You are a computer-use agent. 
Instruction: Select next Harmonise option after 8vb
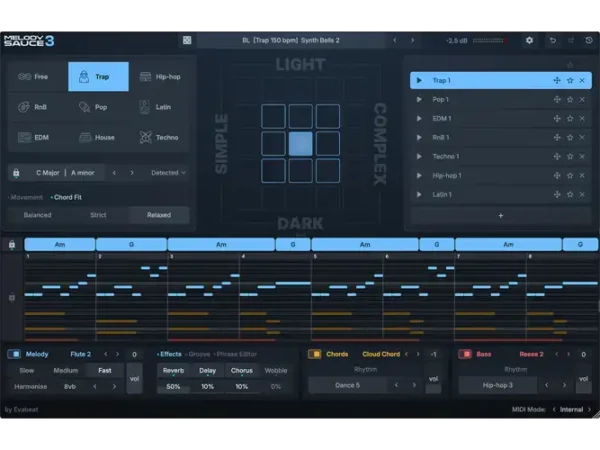click(114, 386)
